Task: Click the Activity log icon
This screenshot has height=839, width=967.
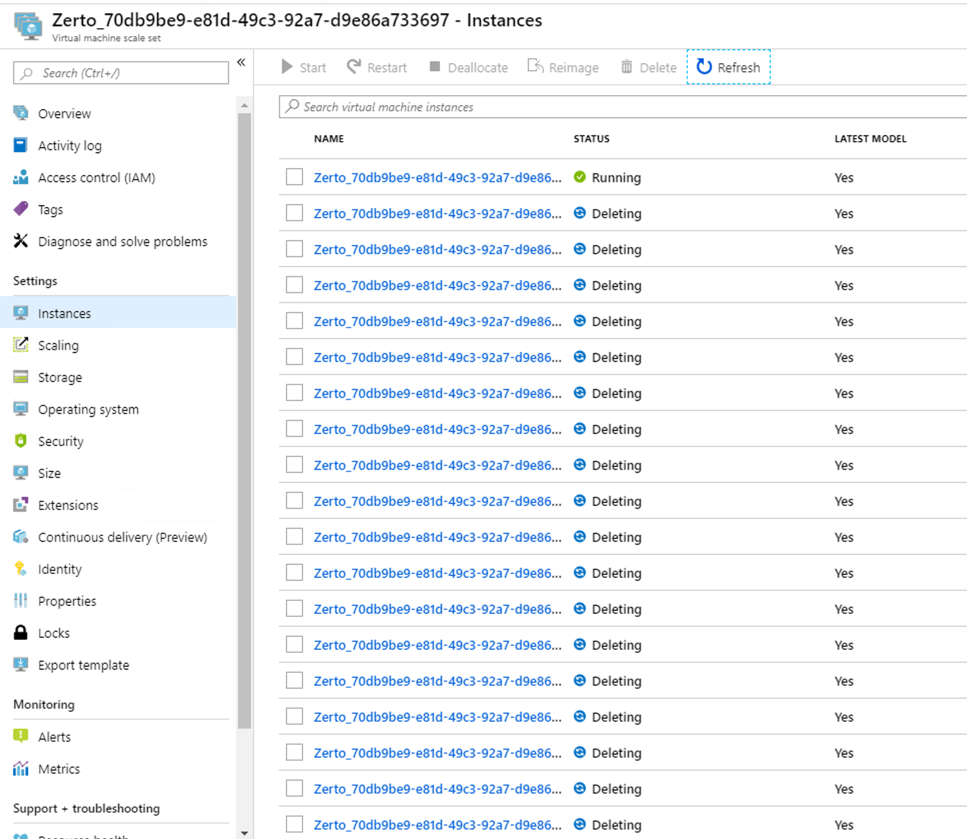Action: coord(20,145)
